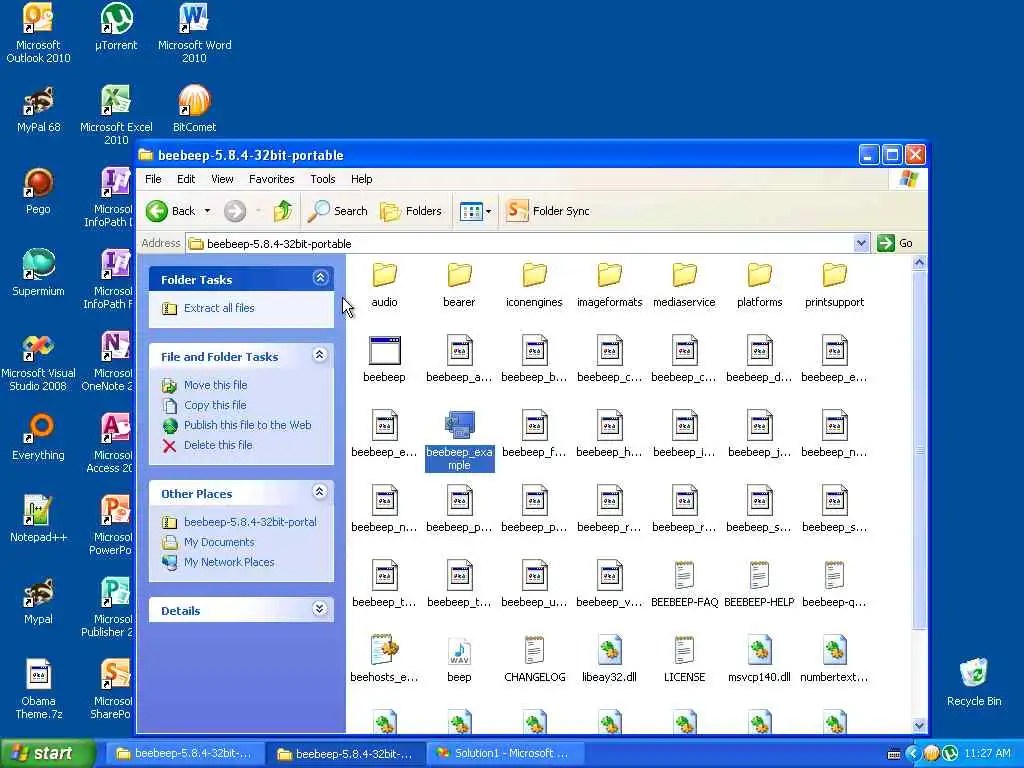Image resolution: width=1024 pixels, height=768 pixels.
Task: Click Delete this file link
Action: coord(218,445)
